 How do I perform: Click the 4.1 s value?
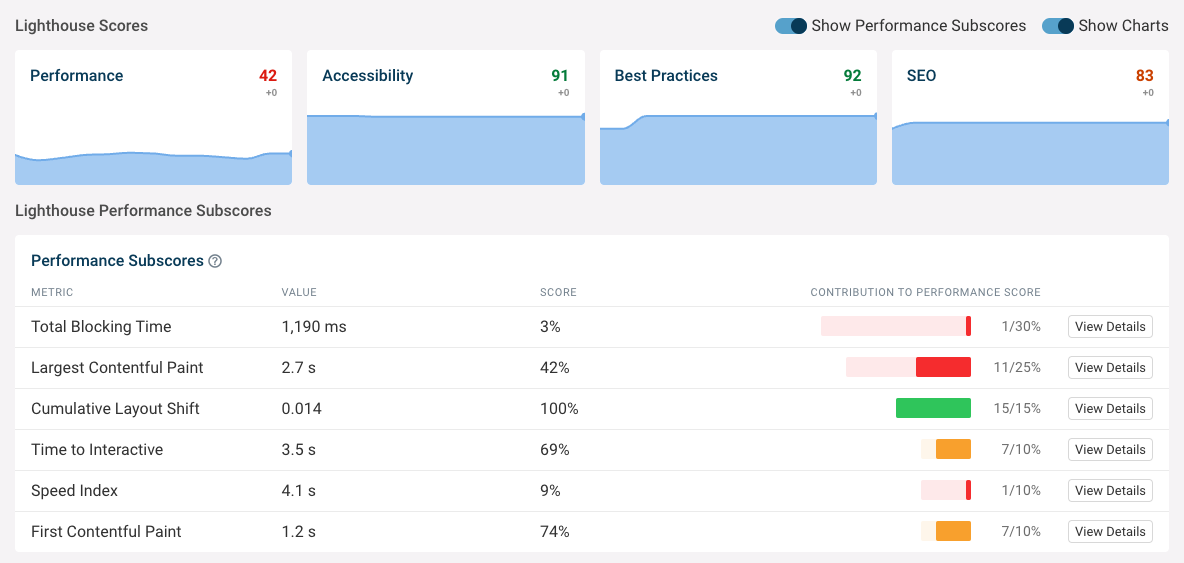coord(298,491)
